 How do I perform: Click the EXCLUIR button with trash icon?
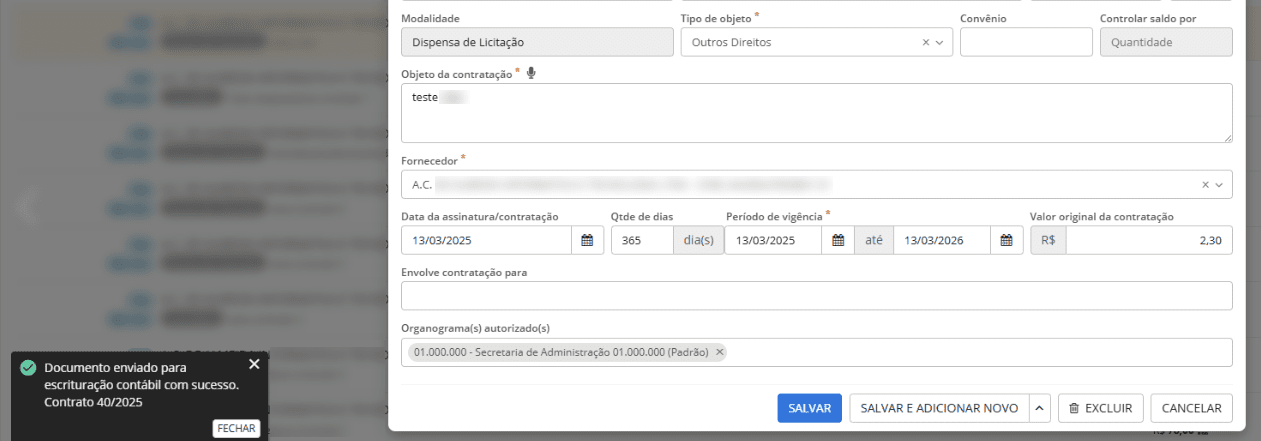click(1101, 408)
